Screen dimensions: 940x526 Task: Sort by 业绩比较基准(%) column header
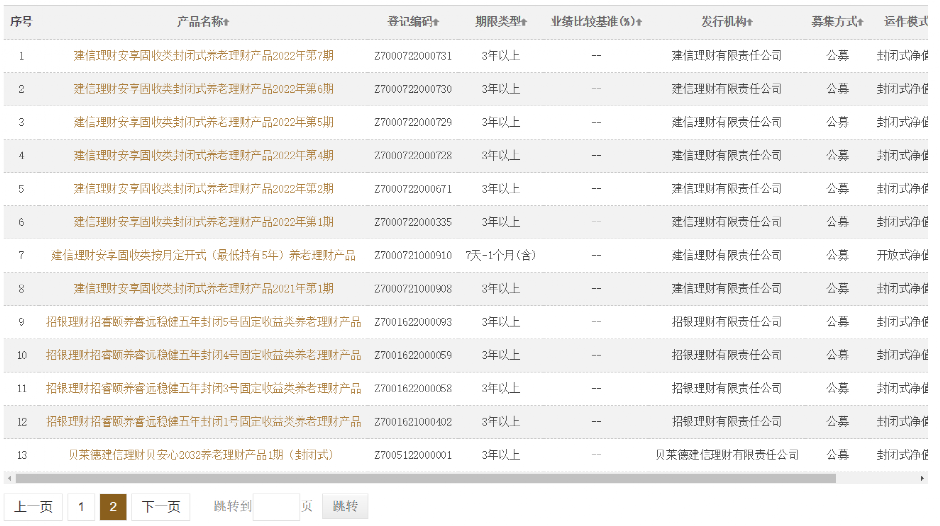pyautogui.click(x=596, y=22)
